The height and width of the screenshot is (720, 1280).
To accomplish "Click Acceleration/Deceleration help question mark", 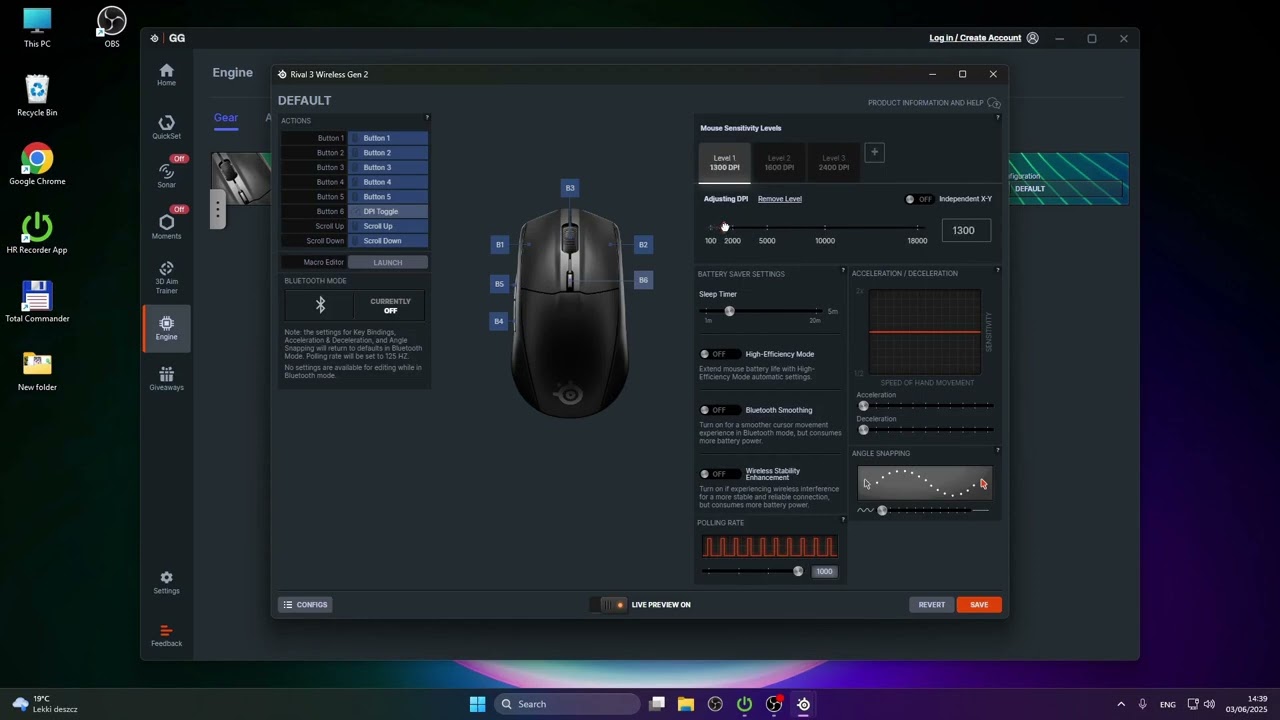I will pyautogui.click(x=997, y=270).
